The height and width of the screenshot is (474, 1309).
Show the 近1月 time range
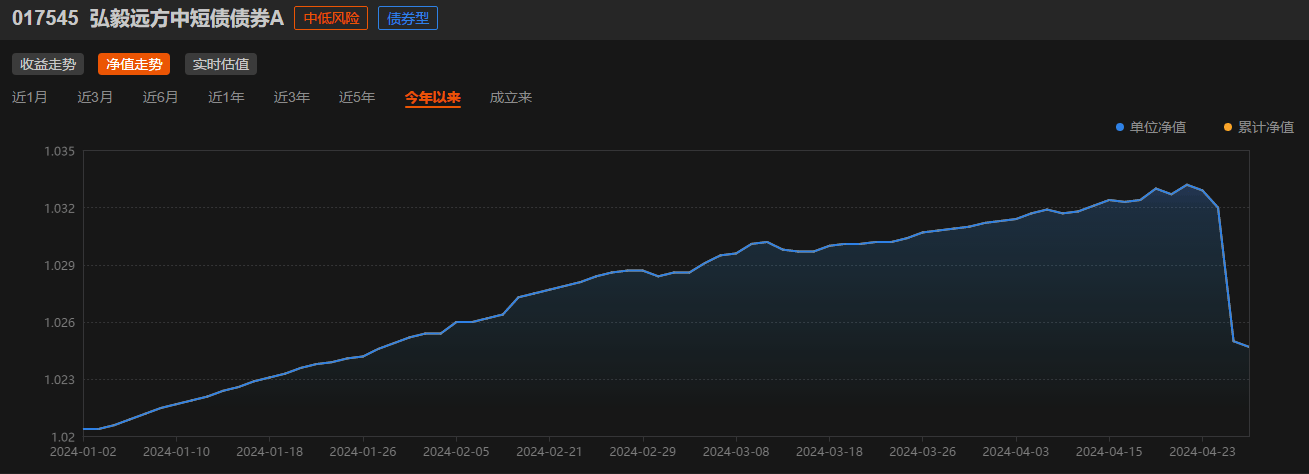tap(30, 97)
